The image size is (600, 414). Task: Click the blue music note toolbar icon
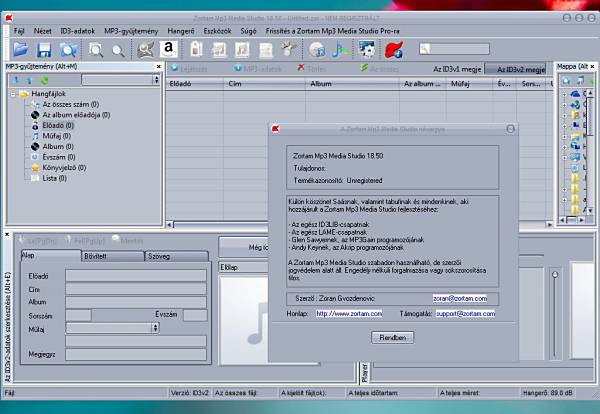click(339, 50)
